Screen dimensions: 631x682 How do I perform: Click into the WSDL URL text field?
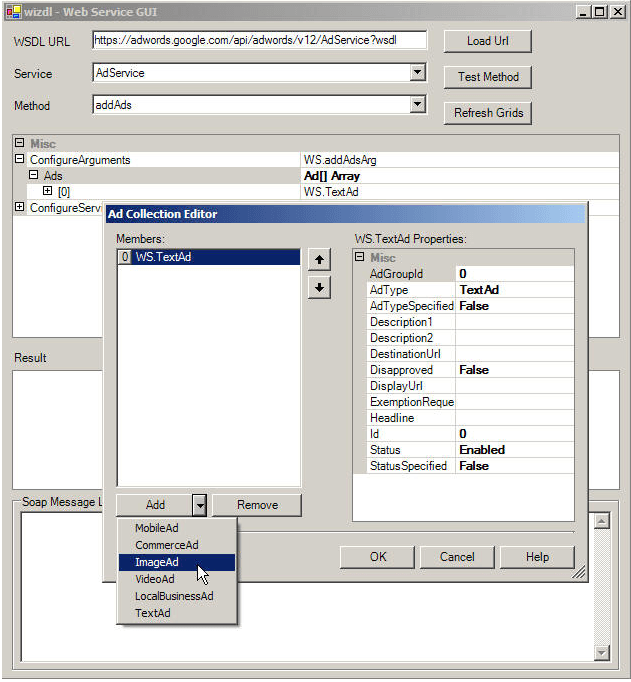pos(260,40)
